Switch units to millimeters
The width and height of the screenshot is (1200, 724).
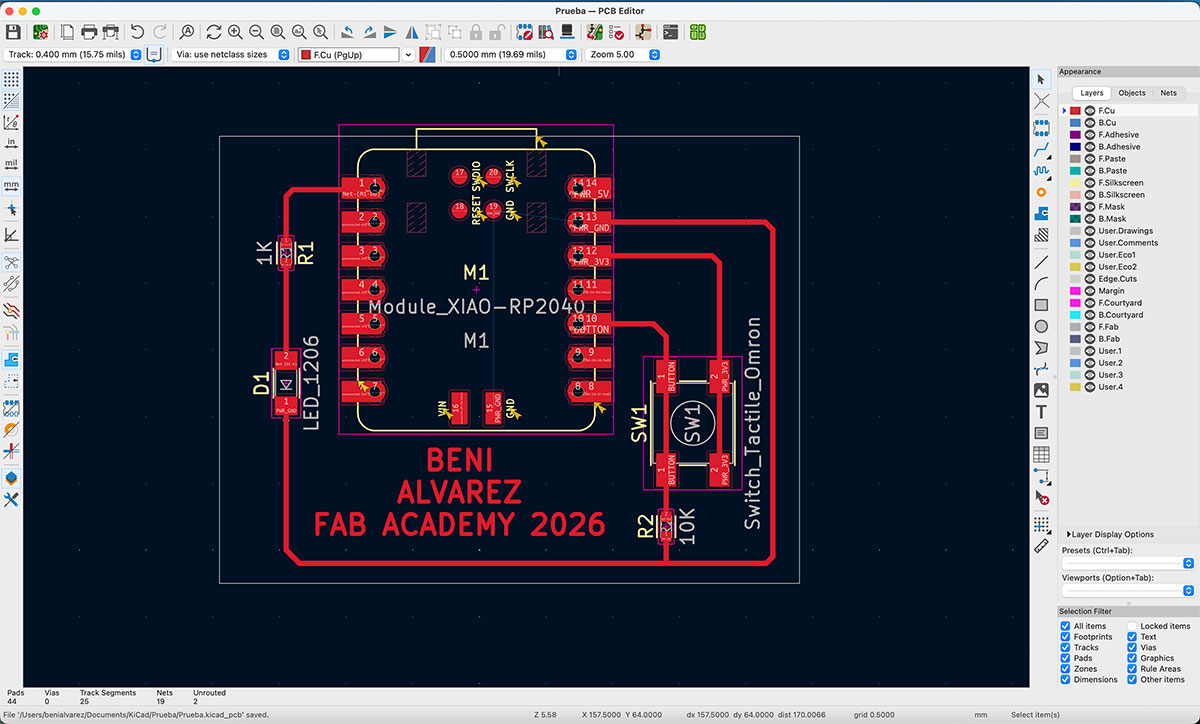(x=13, y=186)
